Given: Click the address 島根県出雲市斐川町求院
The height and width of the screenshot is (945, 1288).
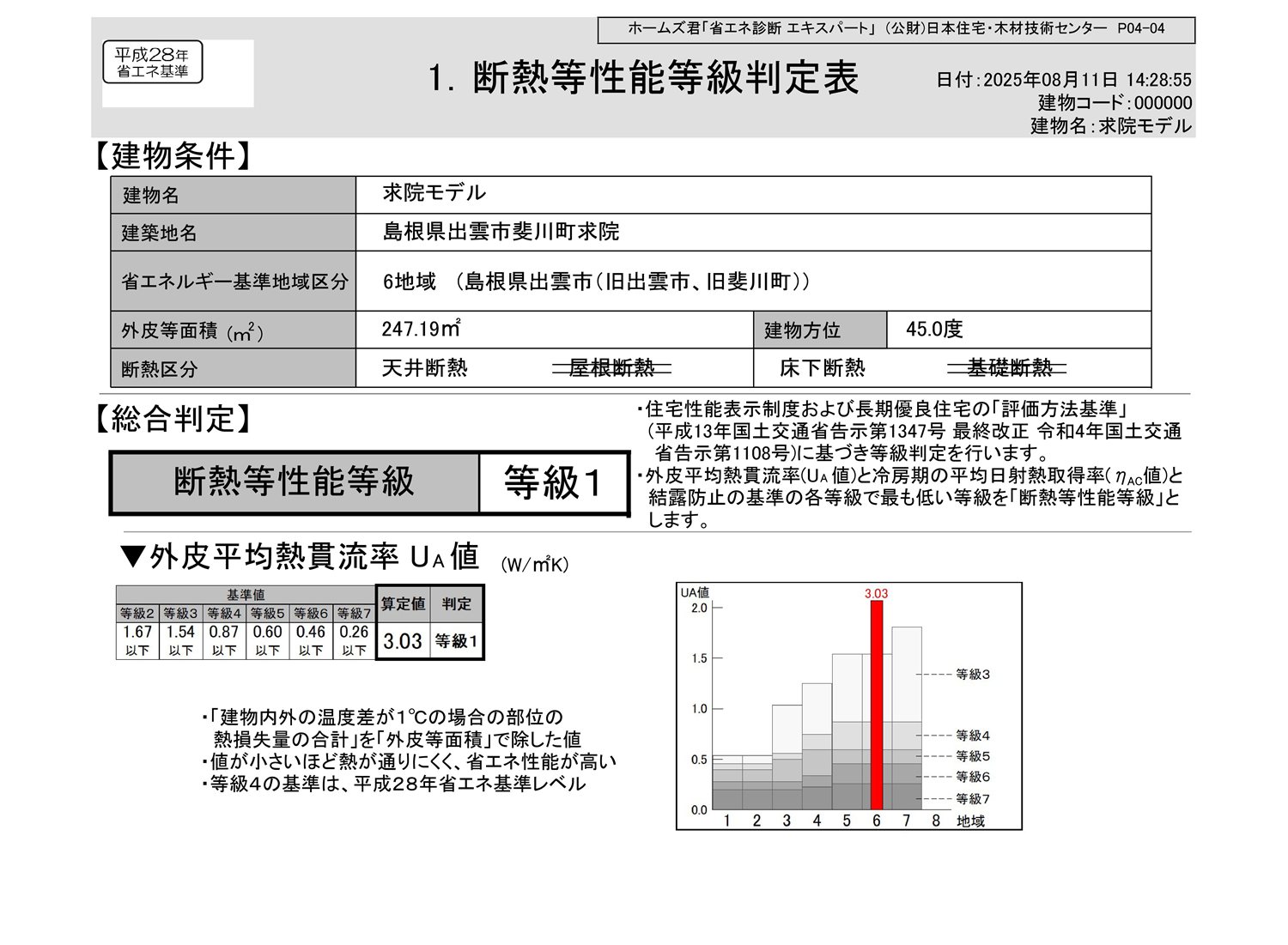Looking at the screenshot, I should [x=501, y=232].
